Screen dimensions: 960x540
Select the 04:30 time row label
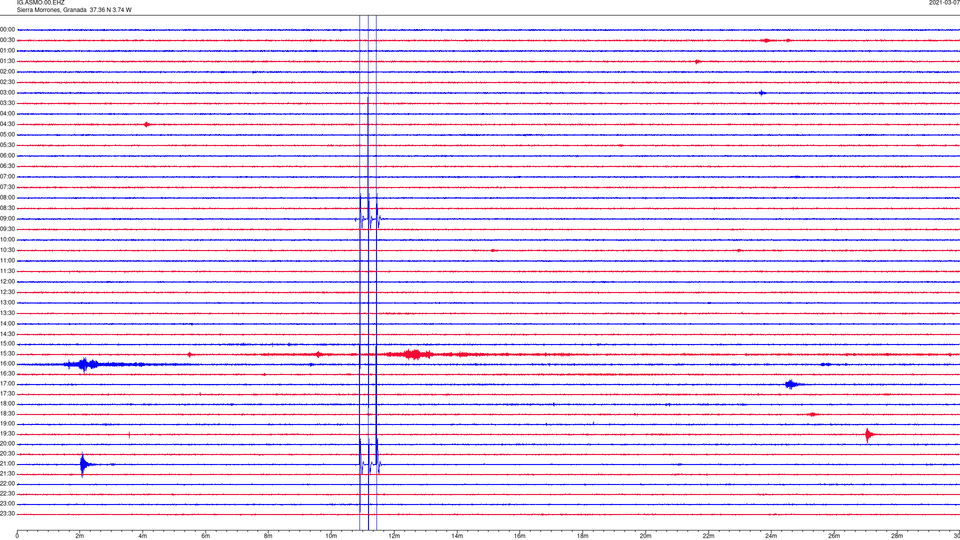(x=7, y=124)
